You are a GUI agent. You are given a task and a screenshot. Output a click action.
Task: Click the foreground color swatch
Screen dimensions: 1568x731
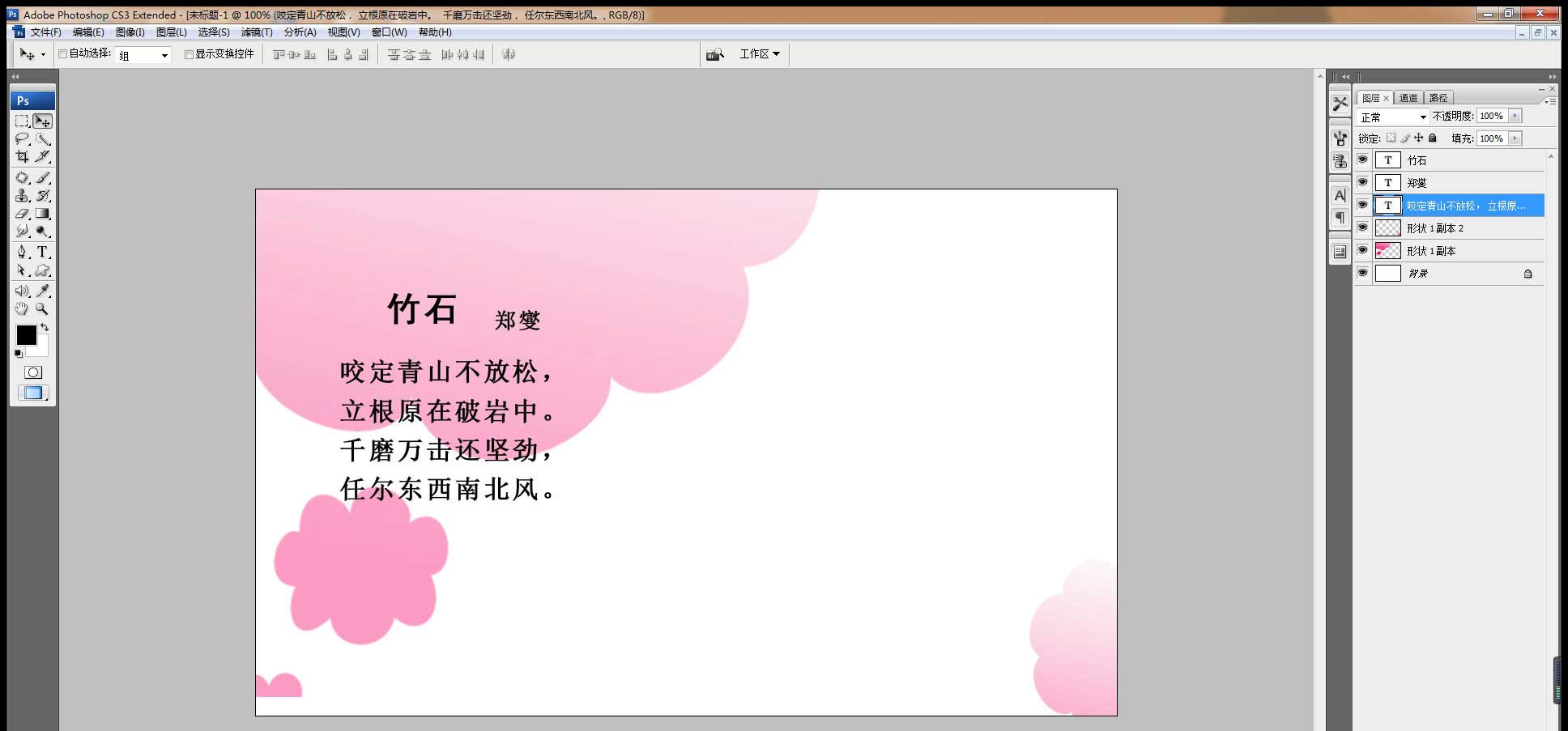[28, 335]
